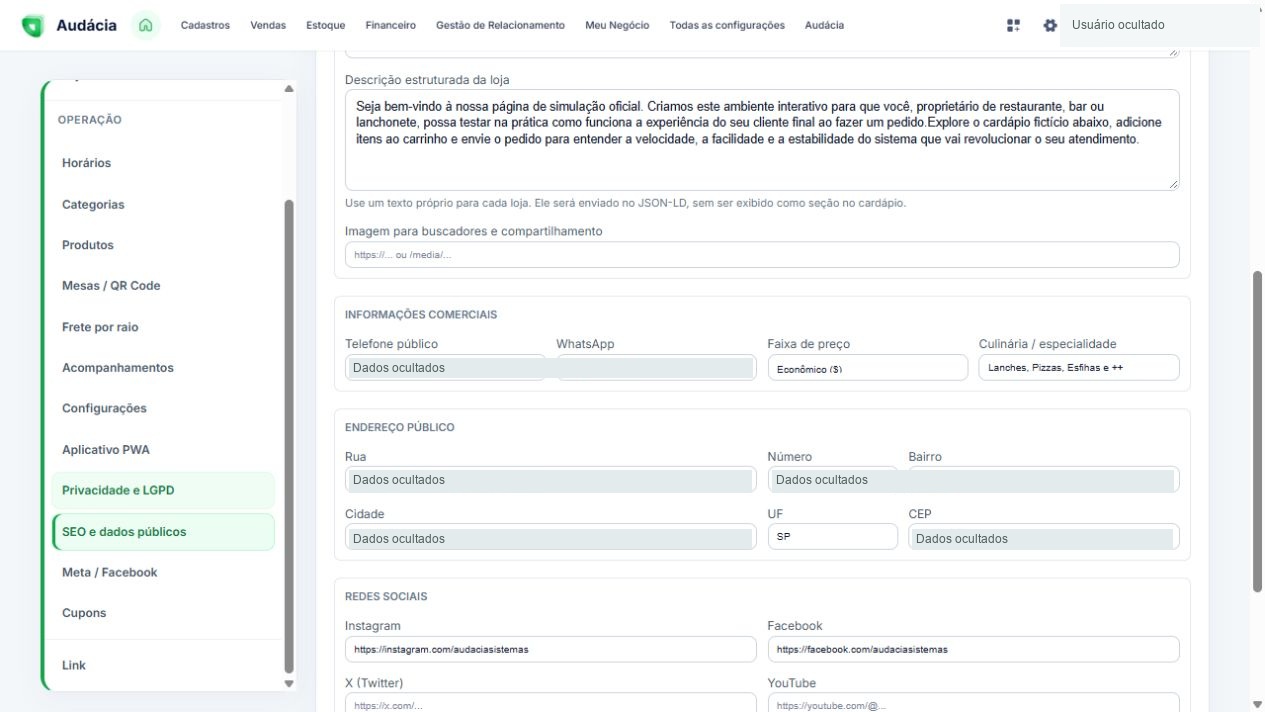
Task: Open settings with the gear icon
Action: 1049,25
